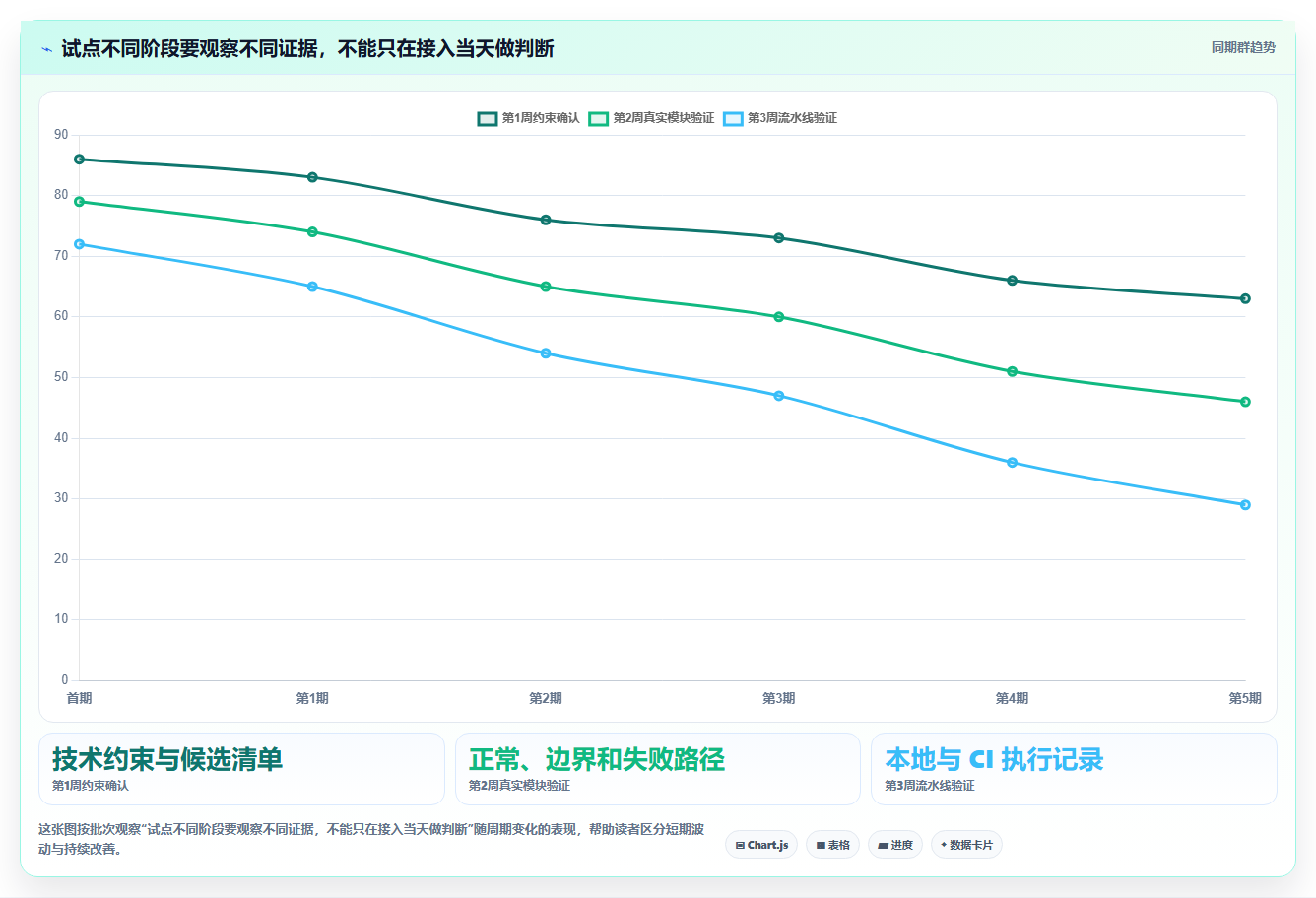The width and height of the screenshot is (1316, 898).
Task: Click the x-axis label 第1期
Action: 312,698
